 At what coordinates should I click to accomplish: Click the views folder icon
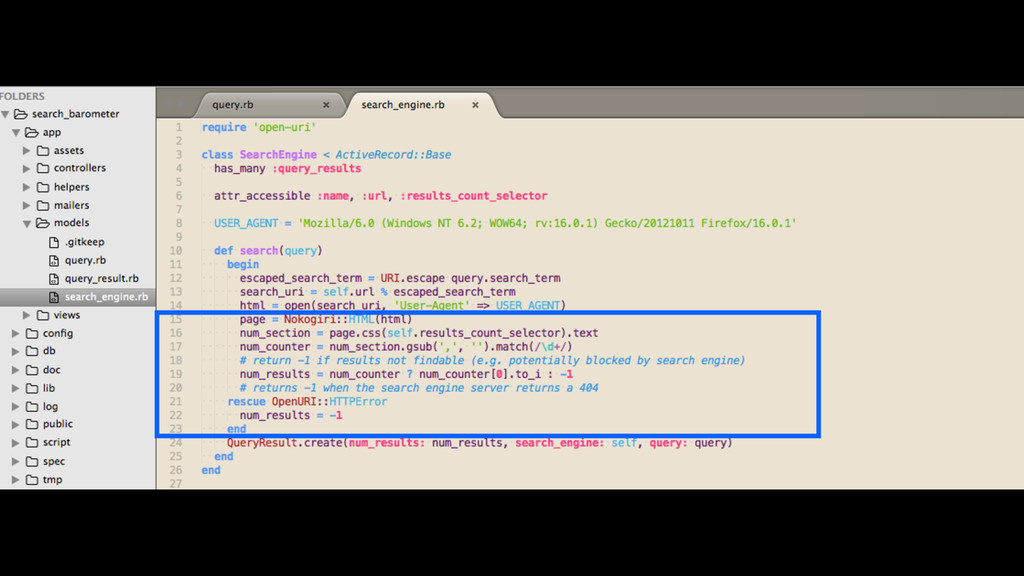(x=43, y=315)
